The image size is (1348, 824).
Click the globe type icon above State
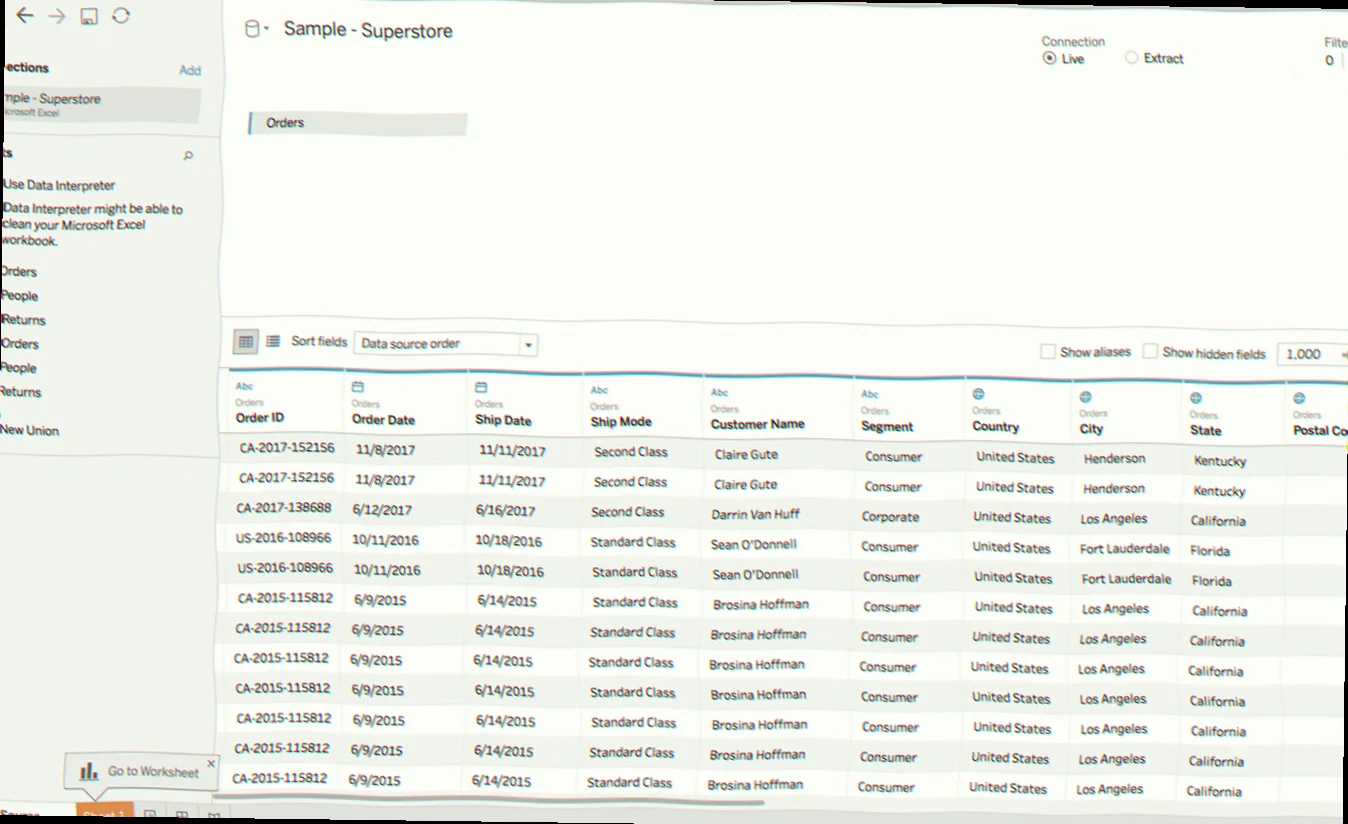tap(1196, 398)
